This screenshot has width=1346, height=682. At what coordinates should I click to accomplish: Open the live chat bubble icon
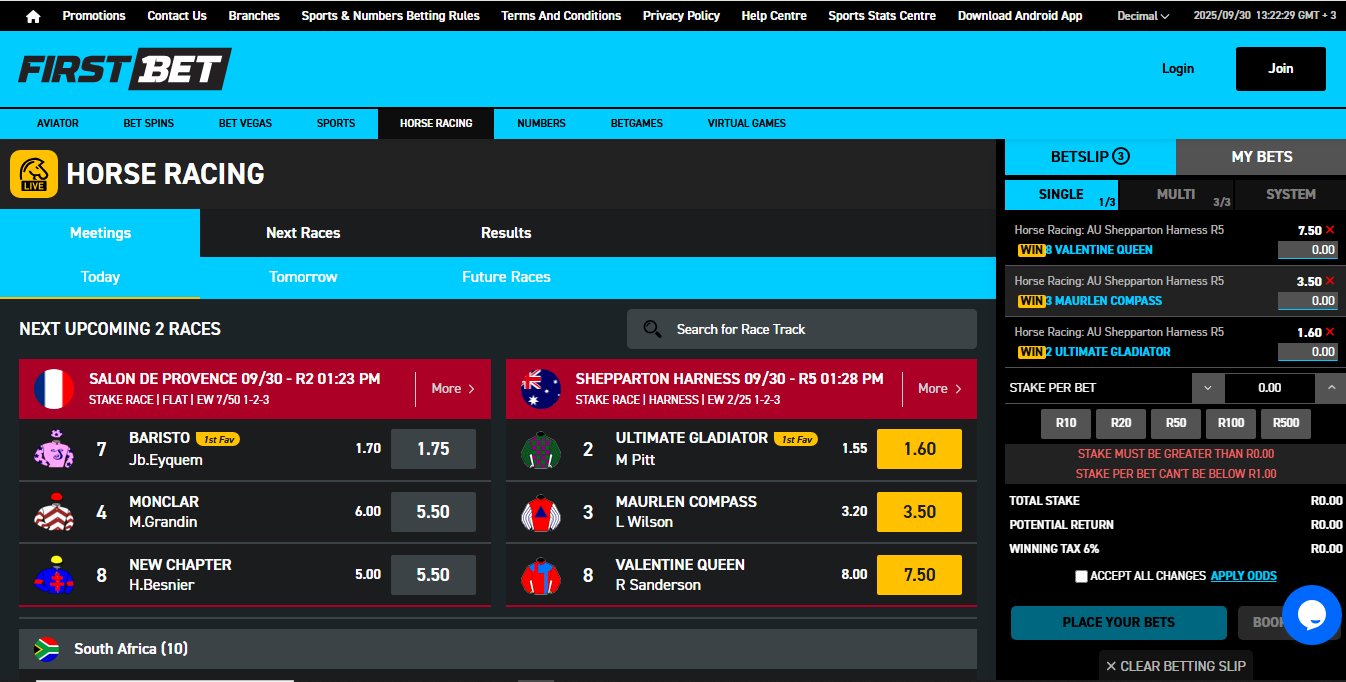[1313, 615]
